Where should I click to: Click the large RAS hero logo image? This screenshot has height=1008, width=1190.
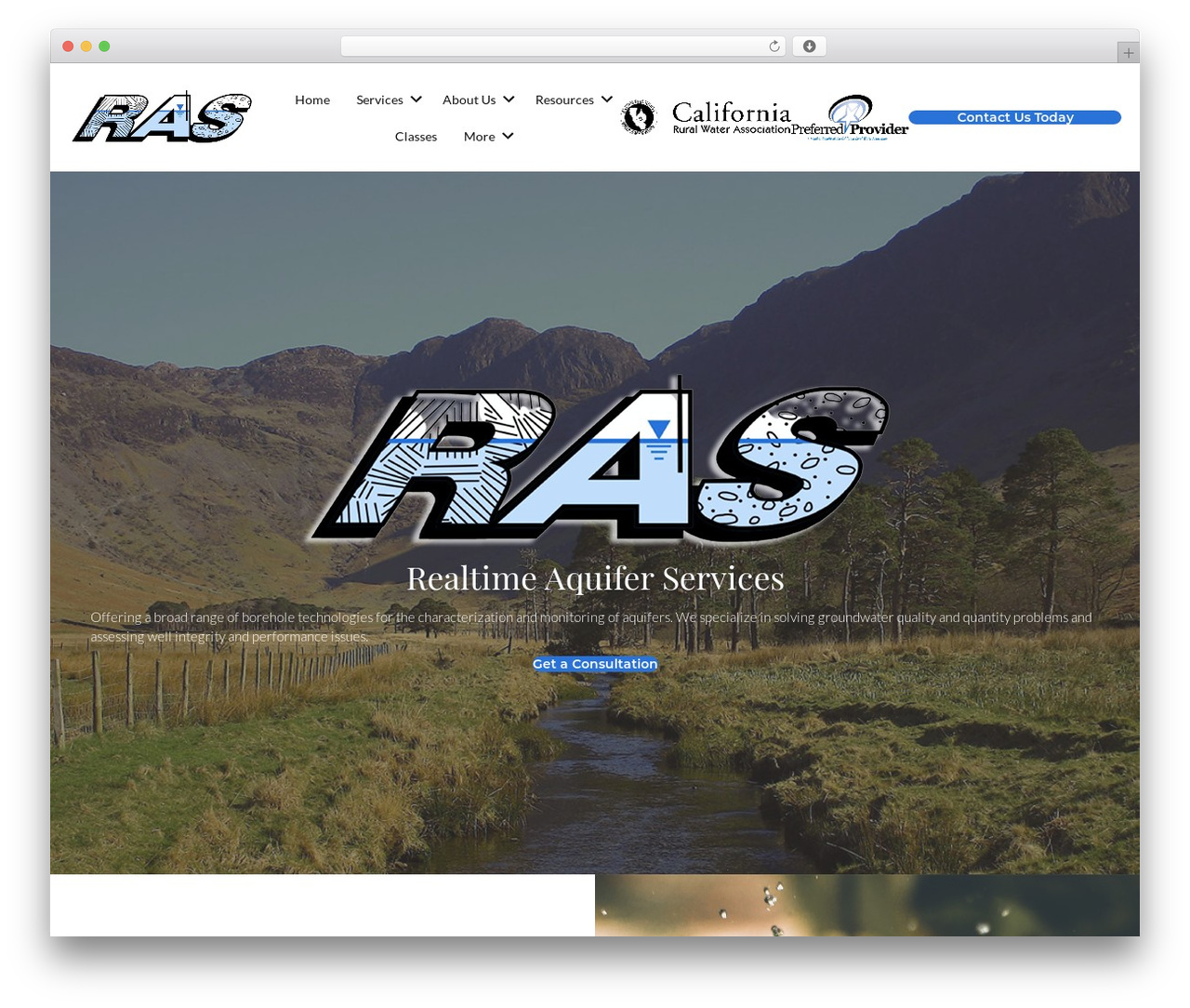(x=599, y=459)
